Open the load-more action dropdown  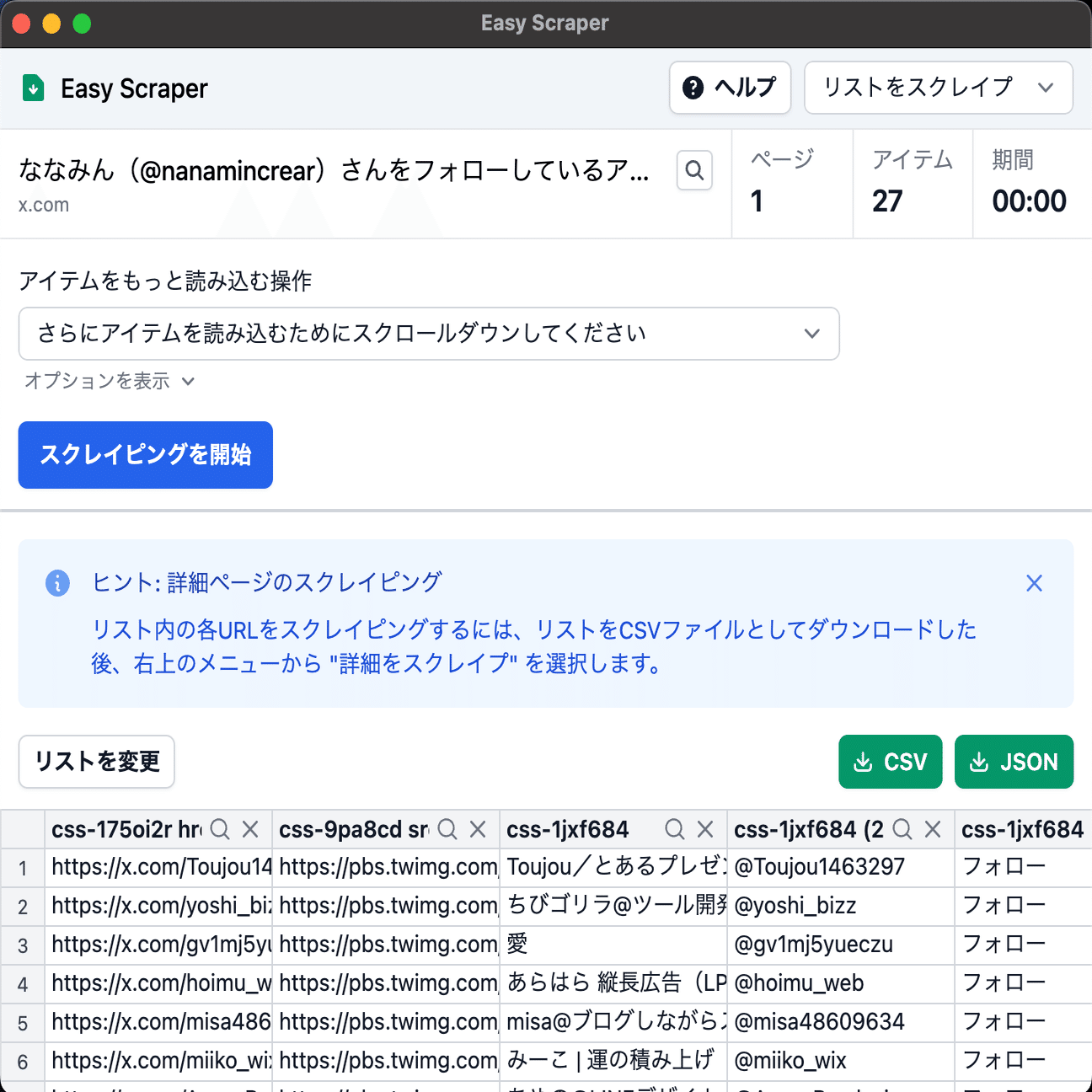tap(429, 334)
